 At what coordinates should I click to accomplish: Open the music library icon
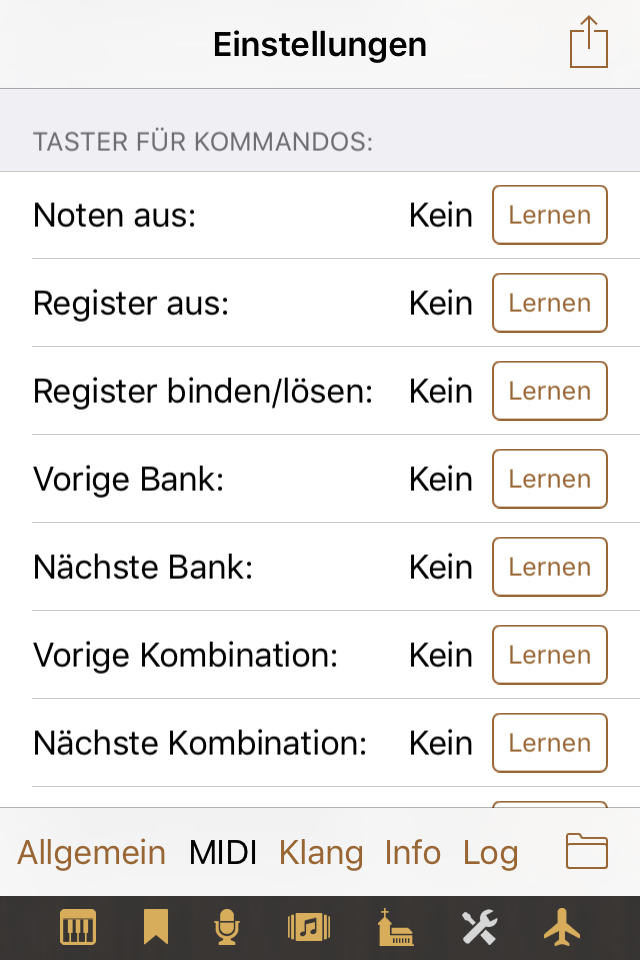pos(309,928)
